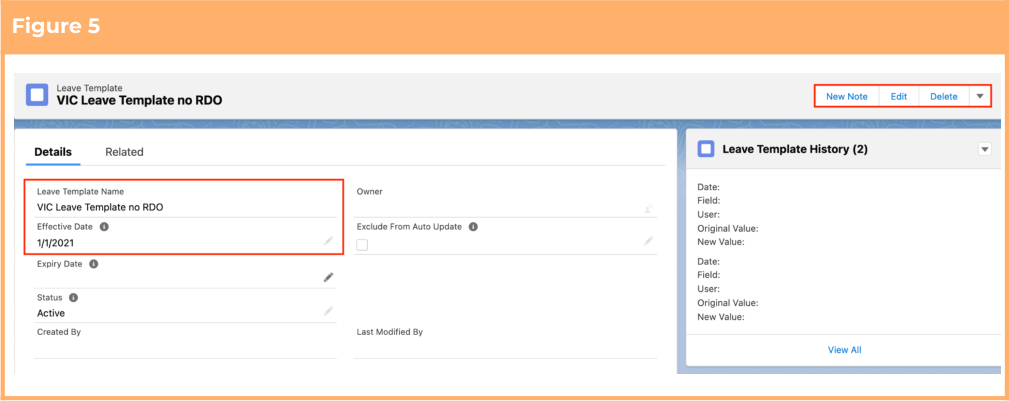The width and height of the screenshot is (1009, 401).
Task: Click the Leave Template History panel icon
Action: 706,149
